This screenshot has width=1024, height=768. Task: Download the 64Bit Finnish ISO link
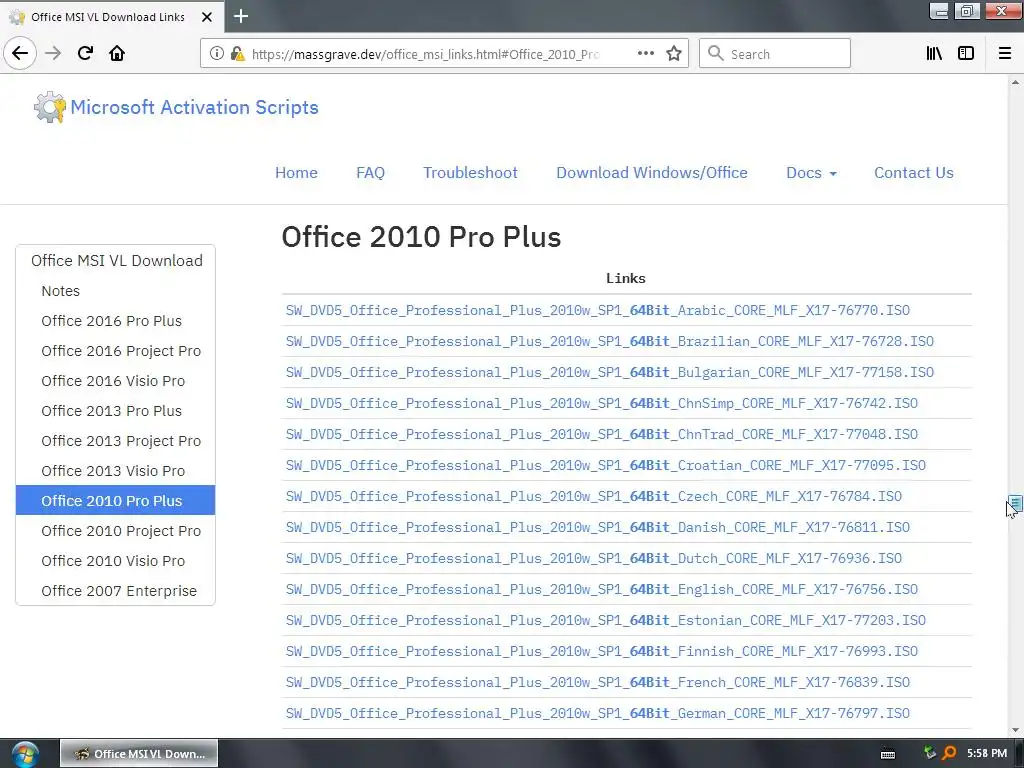tap(601, 652)
